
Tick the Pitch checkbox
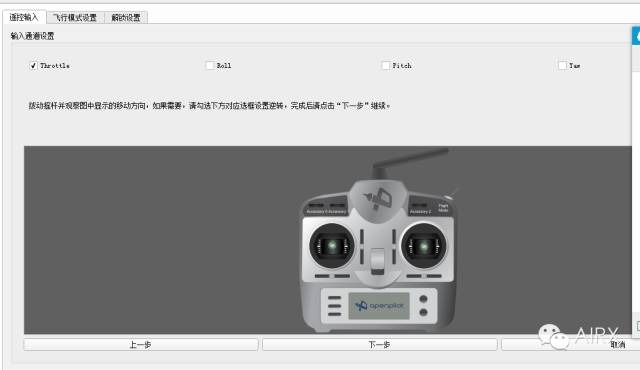coord(386,65)
